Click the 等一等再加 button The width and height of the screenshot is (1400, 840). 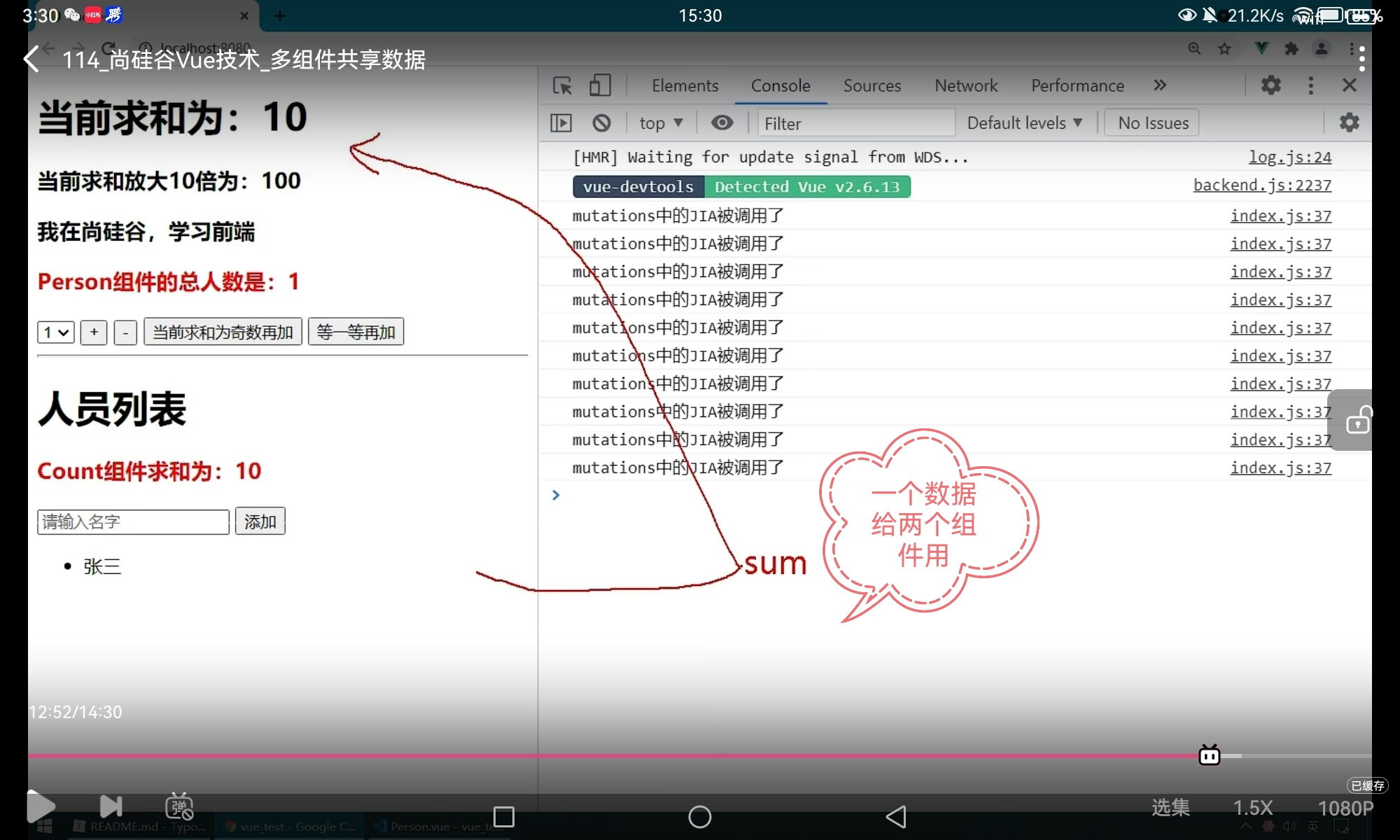pos(356,332)
